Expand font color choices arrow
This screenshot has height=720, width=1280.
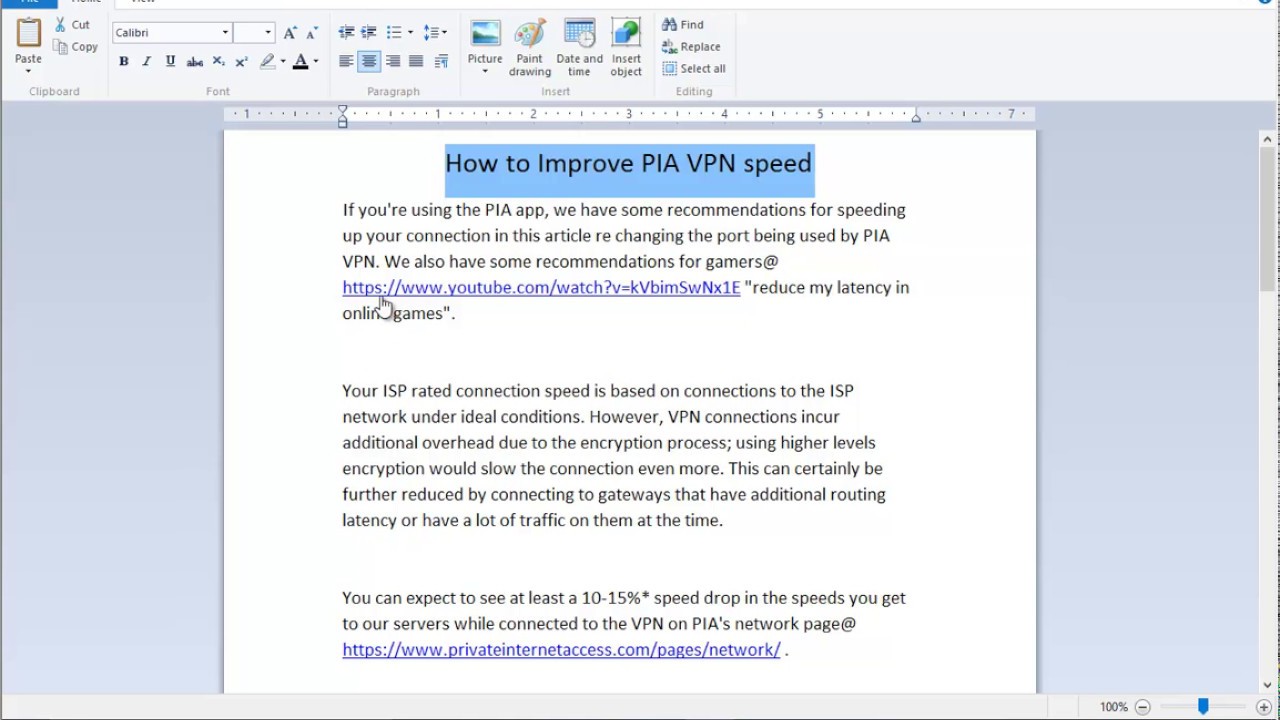coord(316,62)
